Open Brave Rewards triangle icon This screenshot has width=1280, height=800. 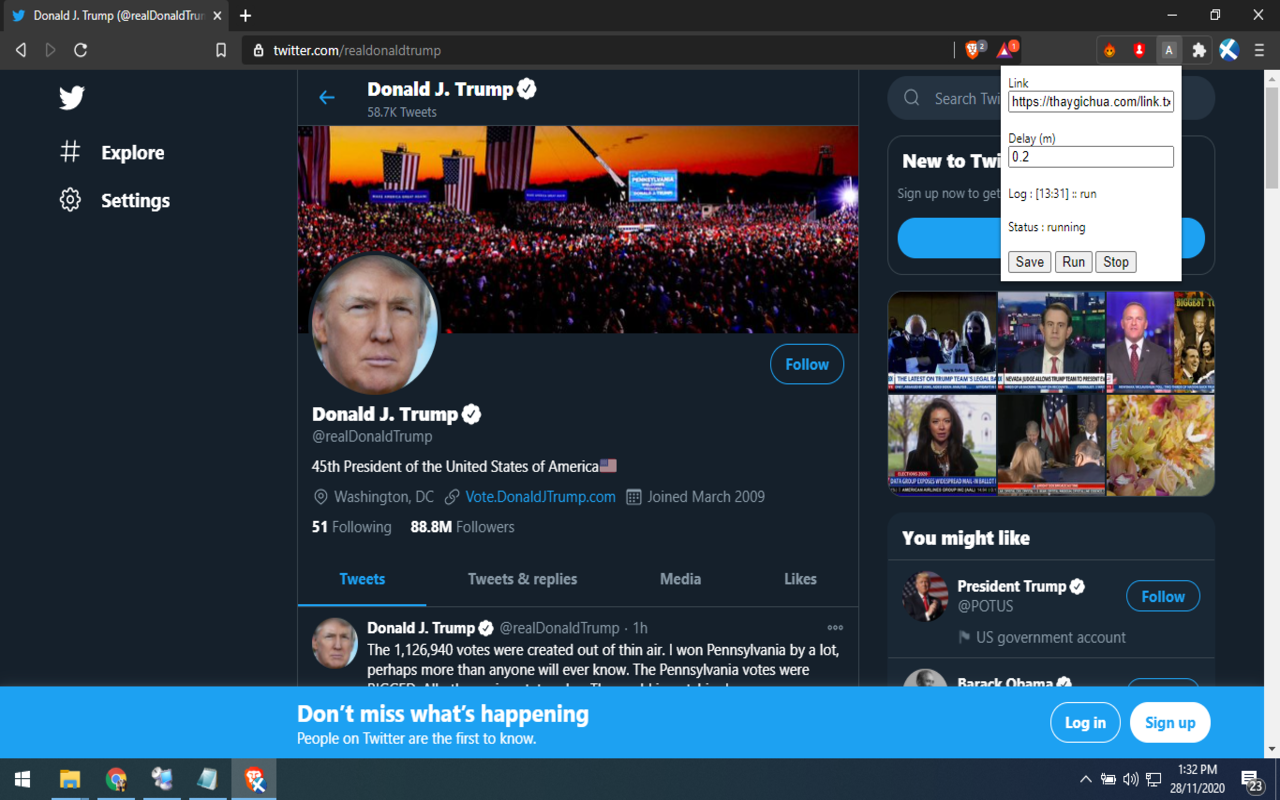1006,49
